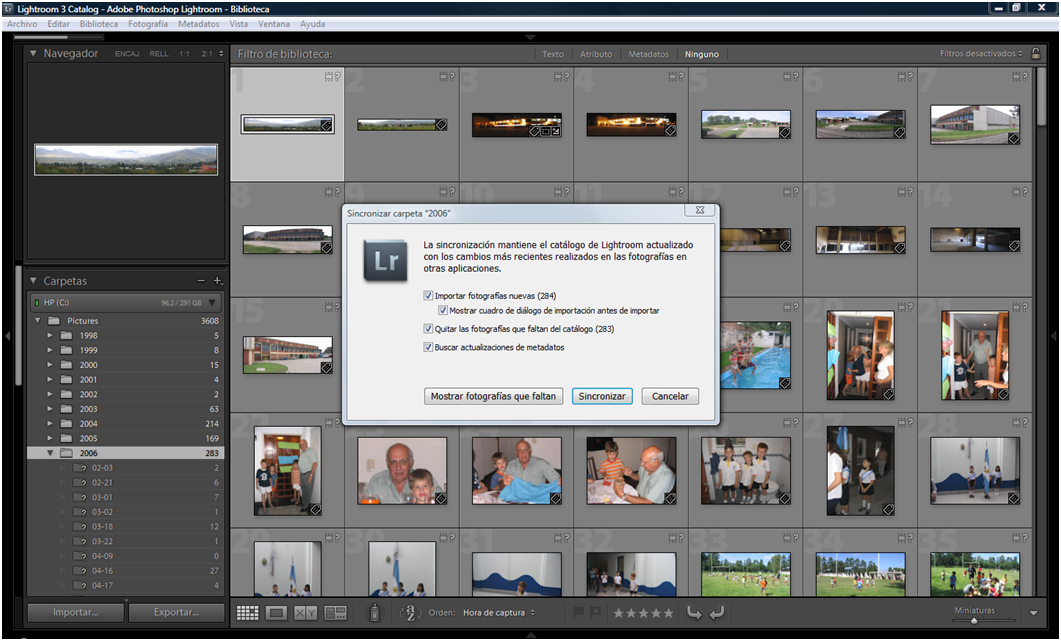The height and width of the screenshot is (641, 1061).
Task: Open the Metadatos menu
Action: click(198, 24)
